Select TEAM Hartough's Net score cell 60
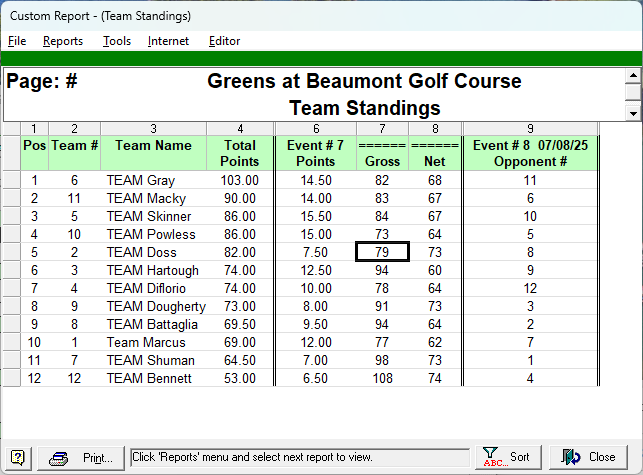The height and width of the screenshot is (475, 643). [434, 270]
